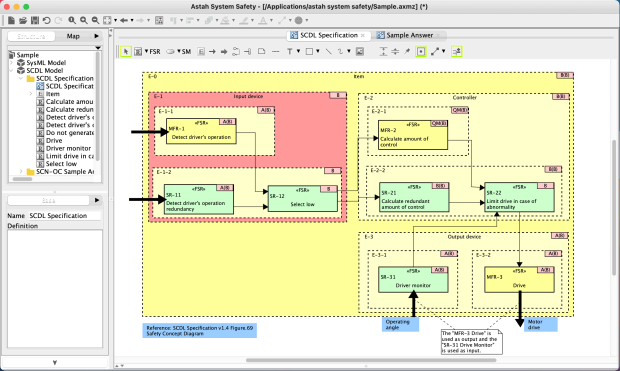Click the vertical spacing compress icon

(x=395, y=51)
